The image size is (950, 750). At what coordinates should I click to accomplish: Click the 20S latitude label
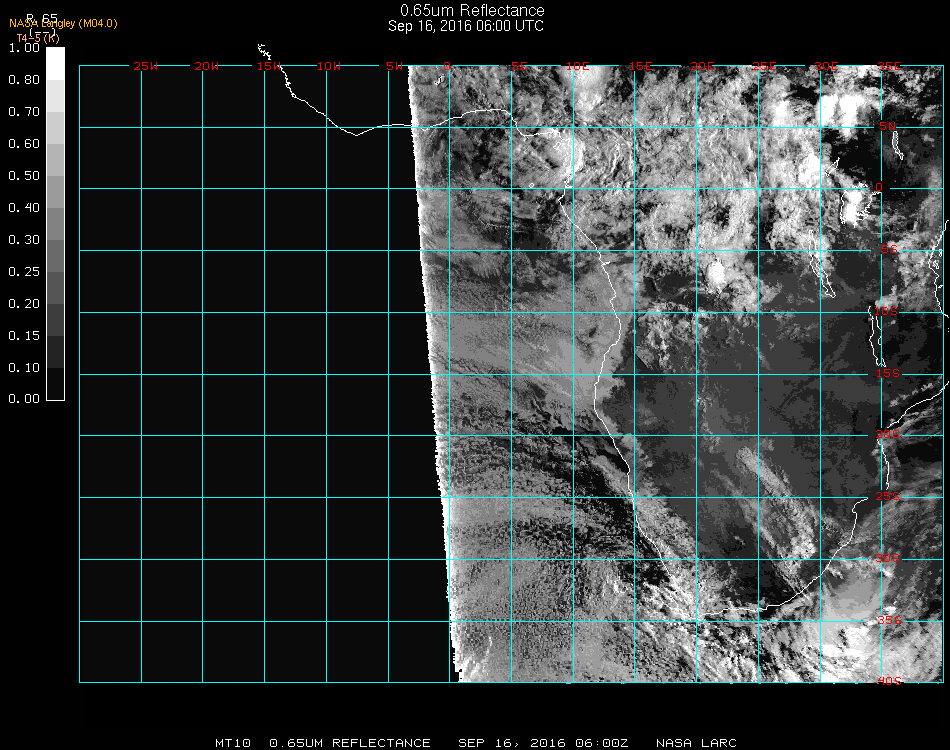[x=888, y=435]
